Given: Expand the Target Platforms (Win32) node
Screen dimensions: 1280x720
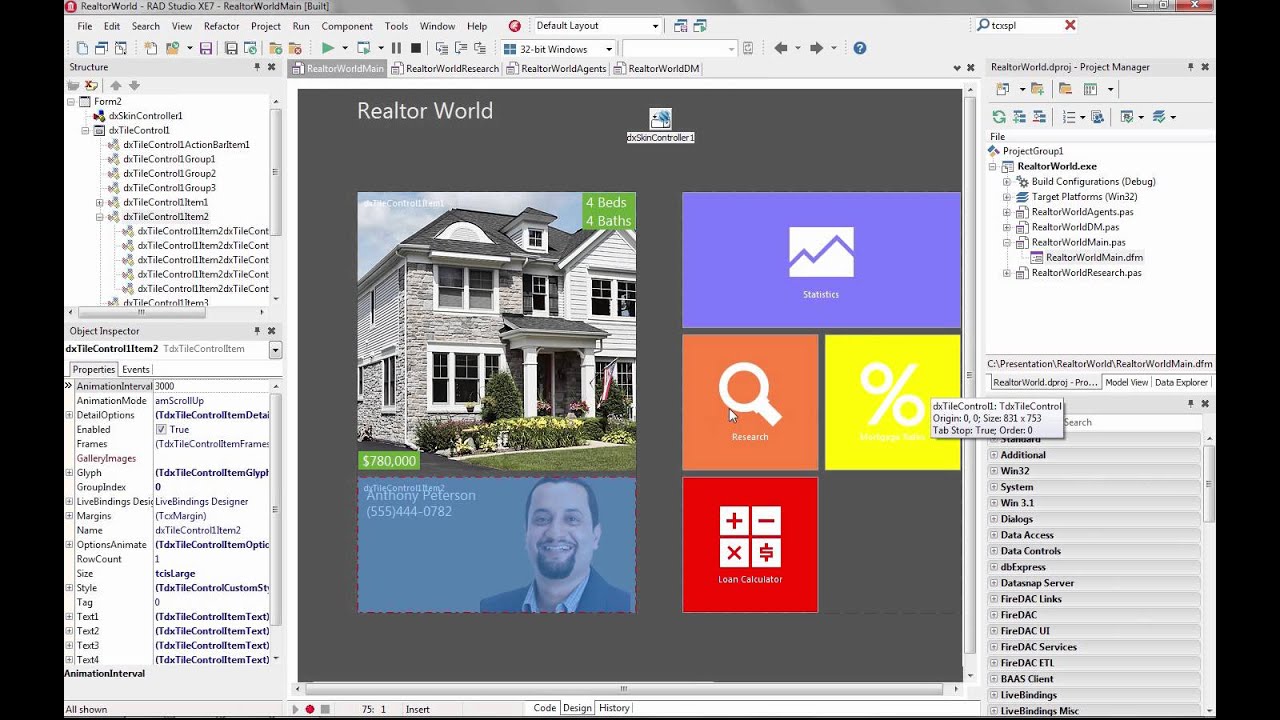Looking at the screenshot, I should [x=1007, y=197].
